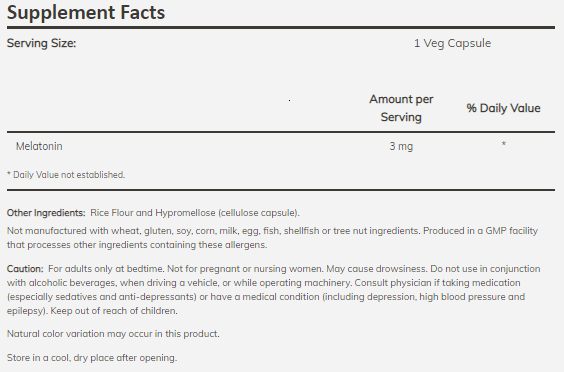Screen dimensions: 564x372
Task: Click the Supplement Facts heading
Action: (86, 13)
